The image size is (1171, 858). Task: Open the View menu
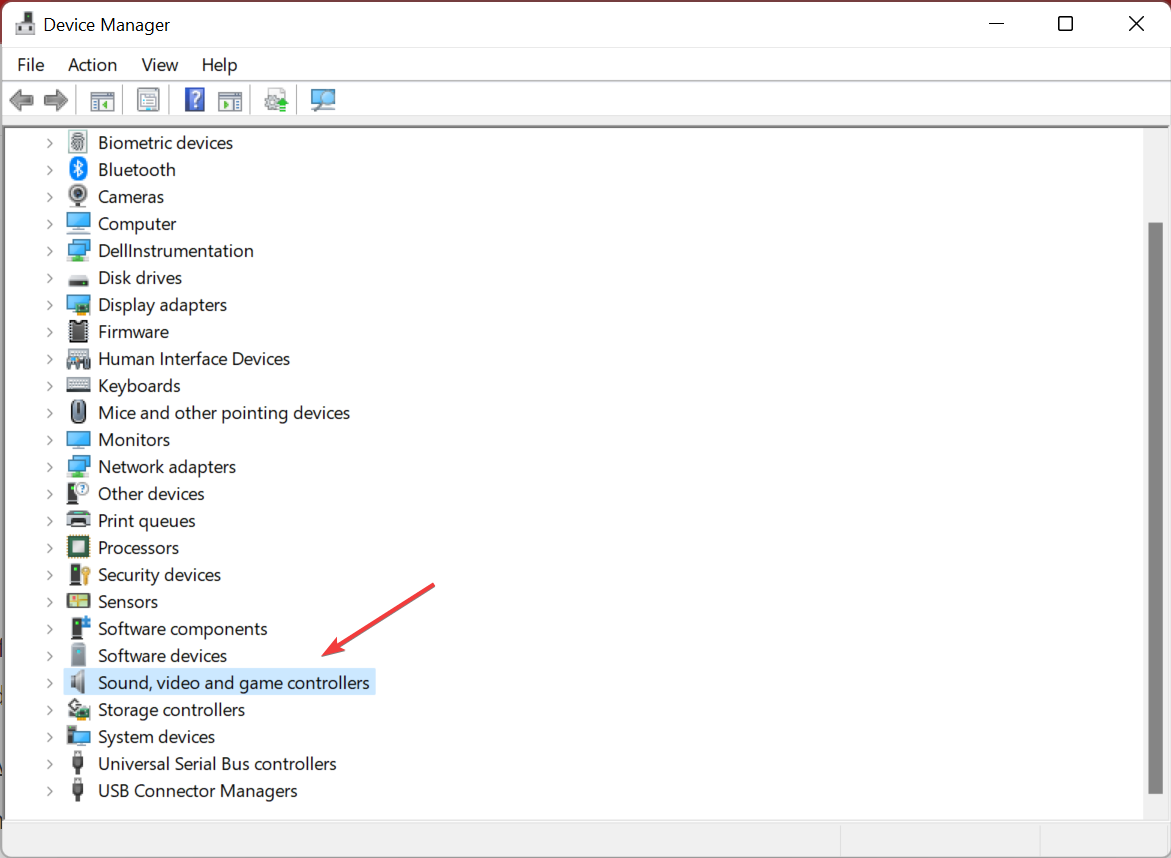[x=160, y=65]
